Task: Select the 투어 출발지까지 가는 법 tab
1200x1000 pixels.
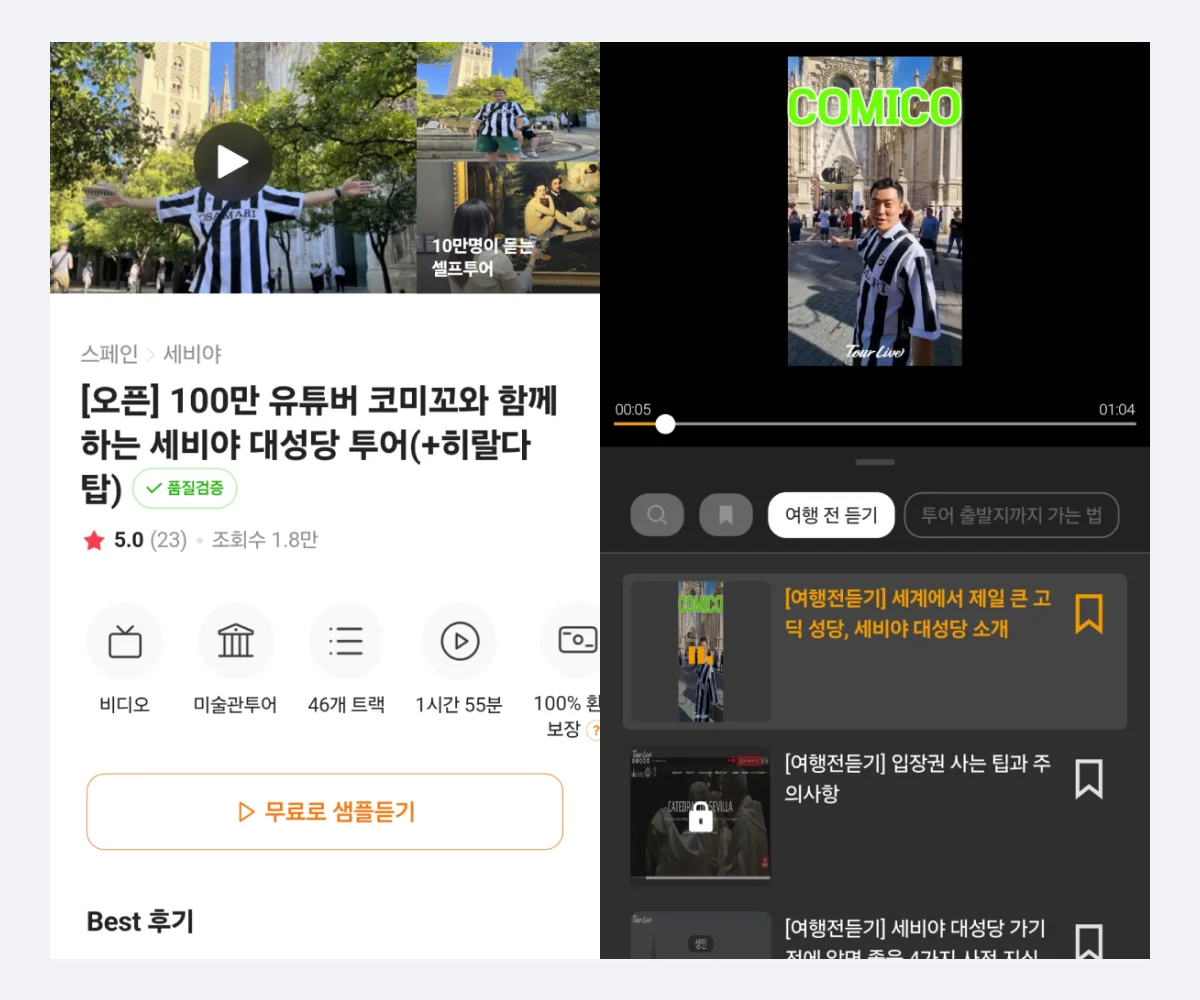Action: click(1011, 514)
